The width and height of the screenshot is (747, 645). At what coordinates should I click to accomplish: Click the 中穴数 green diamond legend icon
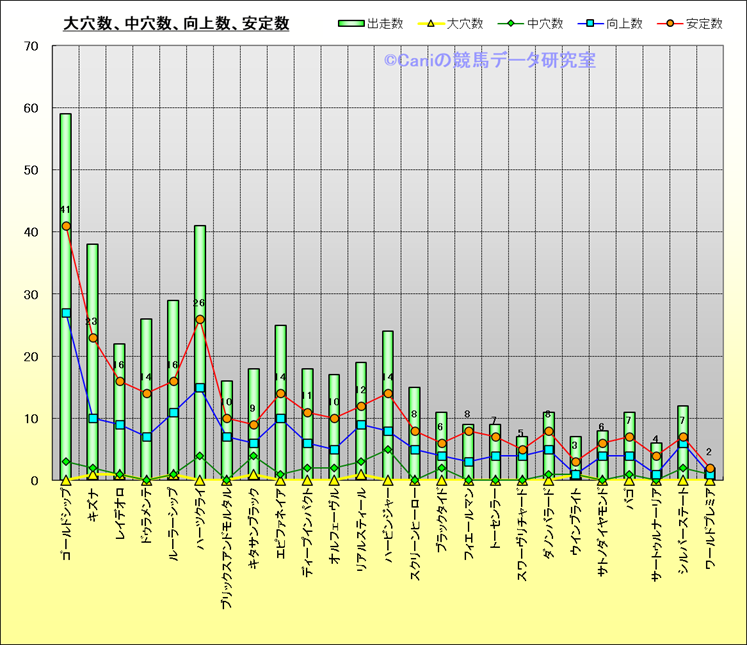pos(508,23)
